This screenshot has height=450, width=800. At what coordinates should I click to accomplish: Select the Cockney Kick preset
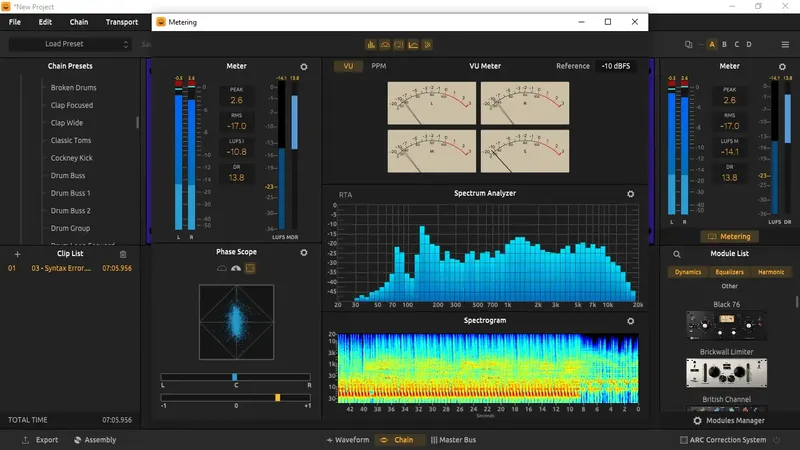[x=71, y=158]
